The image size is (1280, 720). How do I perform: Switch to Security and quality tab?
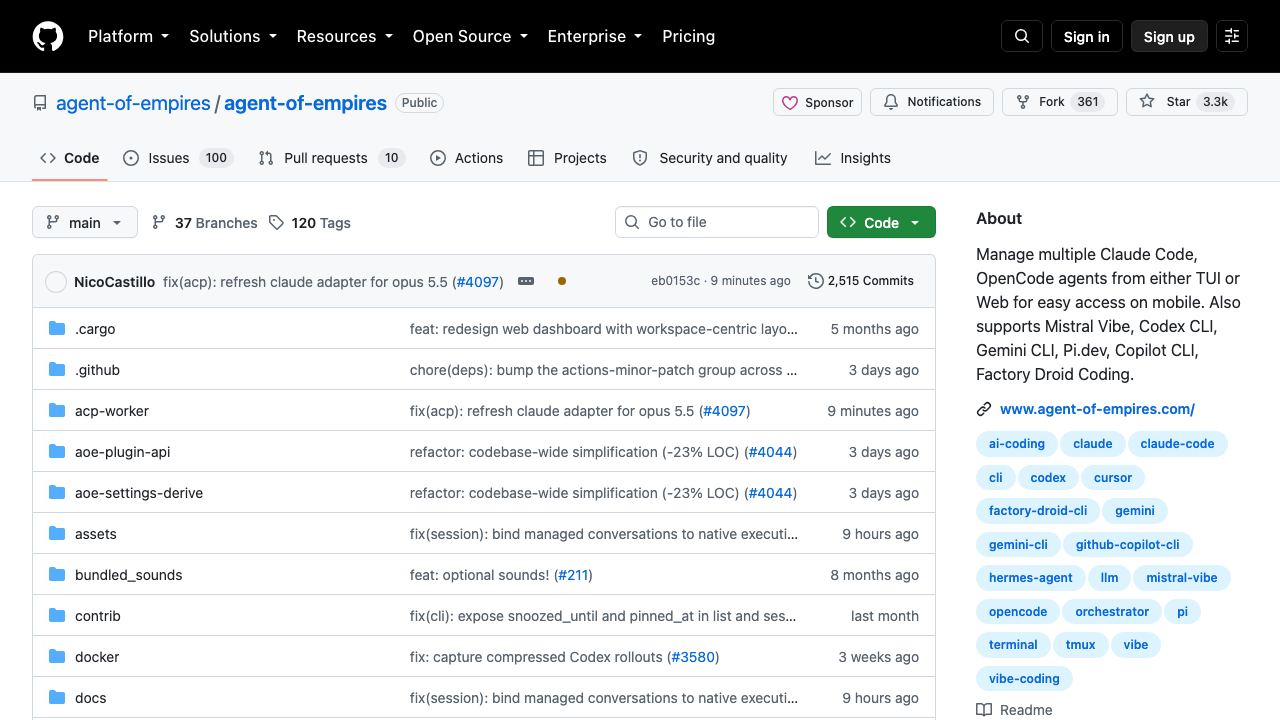point(710,158)
